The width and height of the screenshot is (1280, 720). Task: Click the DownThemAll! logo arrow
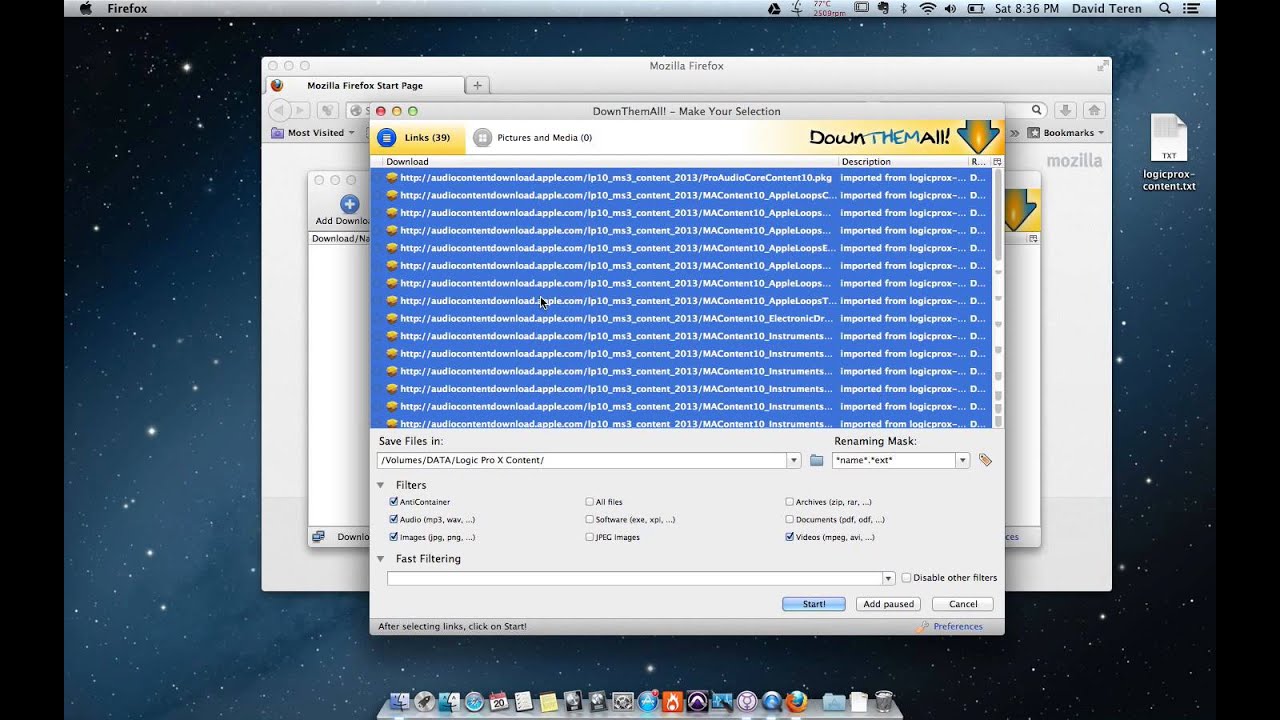978,136
